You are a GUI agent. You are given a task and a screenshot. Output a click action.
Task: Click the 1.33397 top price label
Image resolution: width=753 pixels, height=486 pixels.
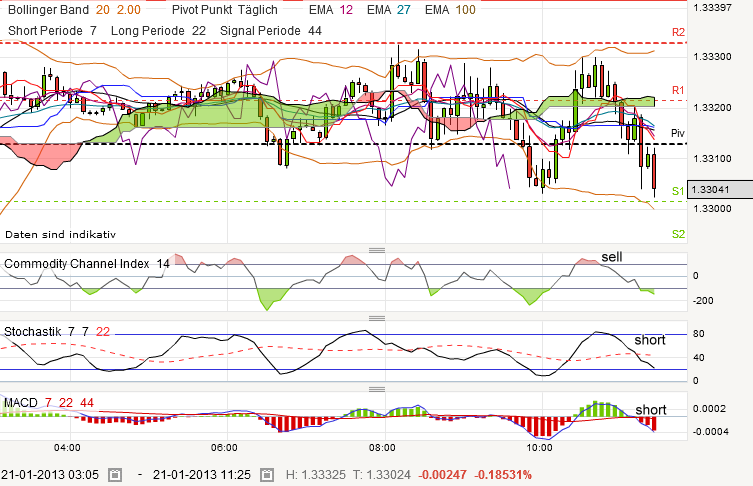pyautogui.click(x=712, y=7)
